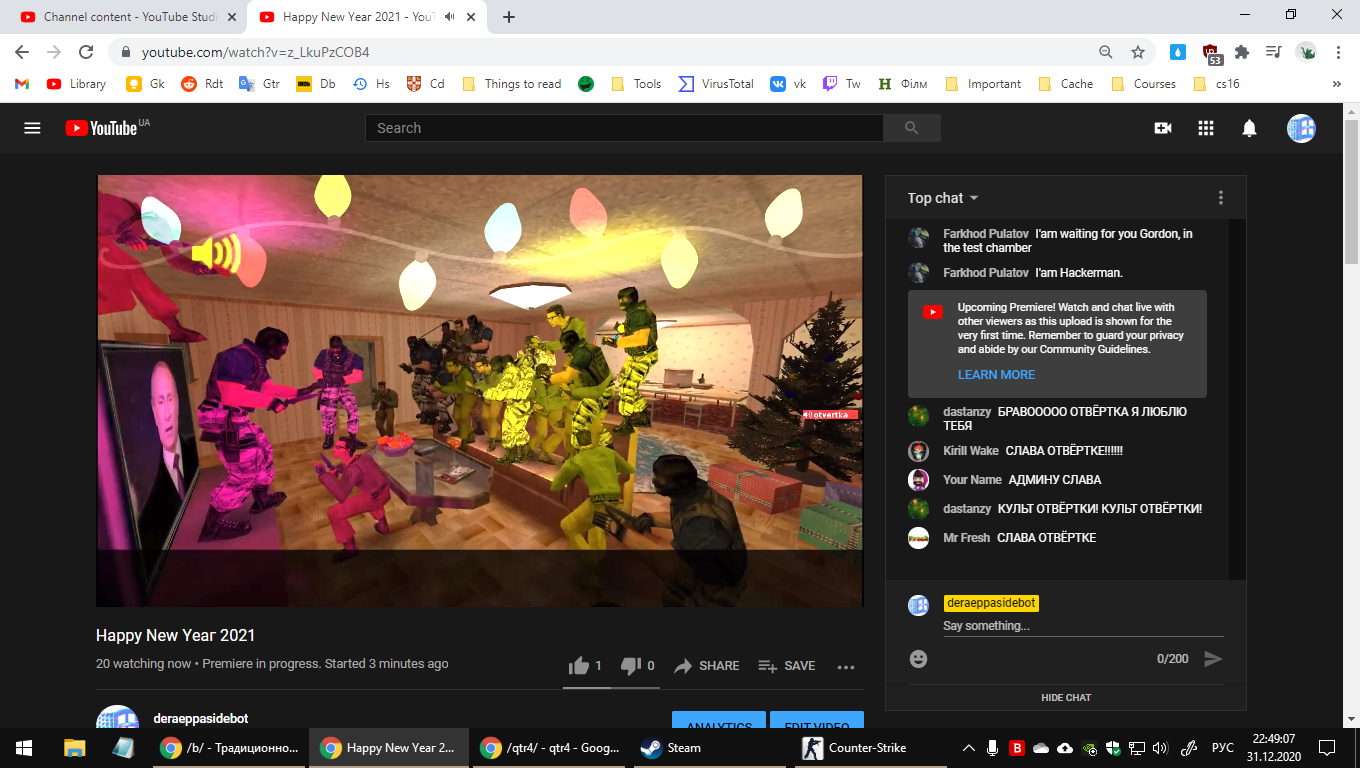Viewport: 1360px width, 768px height.
Task: Open Chrome extensions puzzle icon
Action: point(1242,52)
